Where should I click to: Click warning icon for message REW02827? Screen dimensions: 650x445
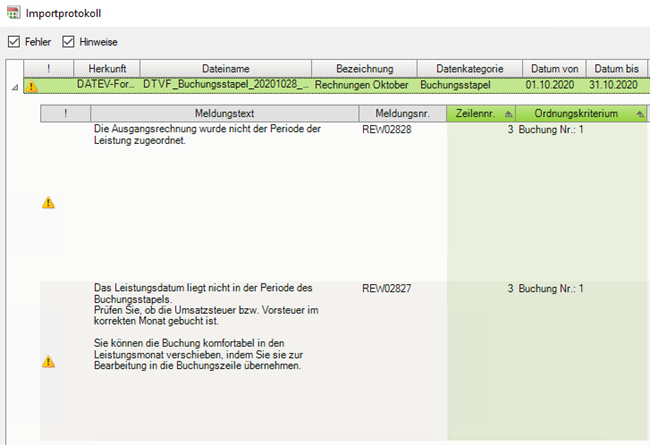click(x=48, y=362)
